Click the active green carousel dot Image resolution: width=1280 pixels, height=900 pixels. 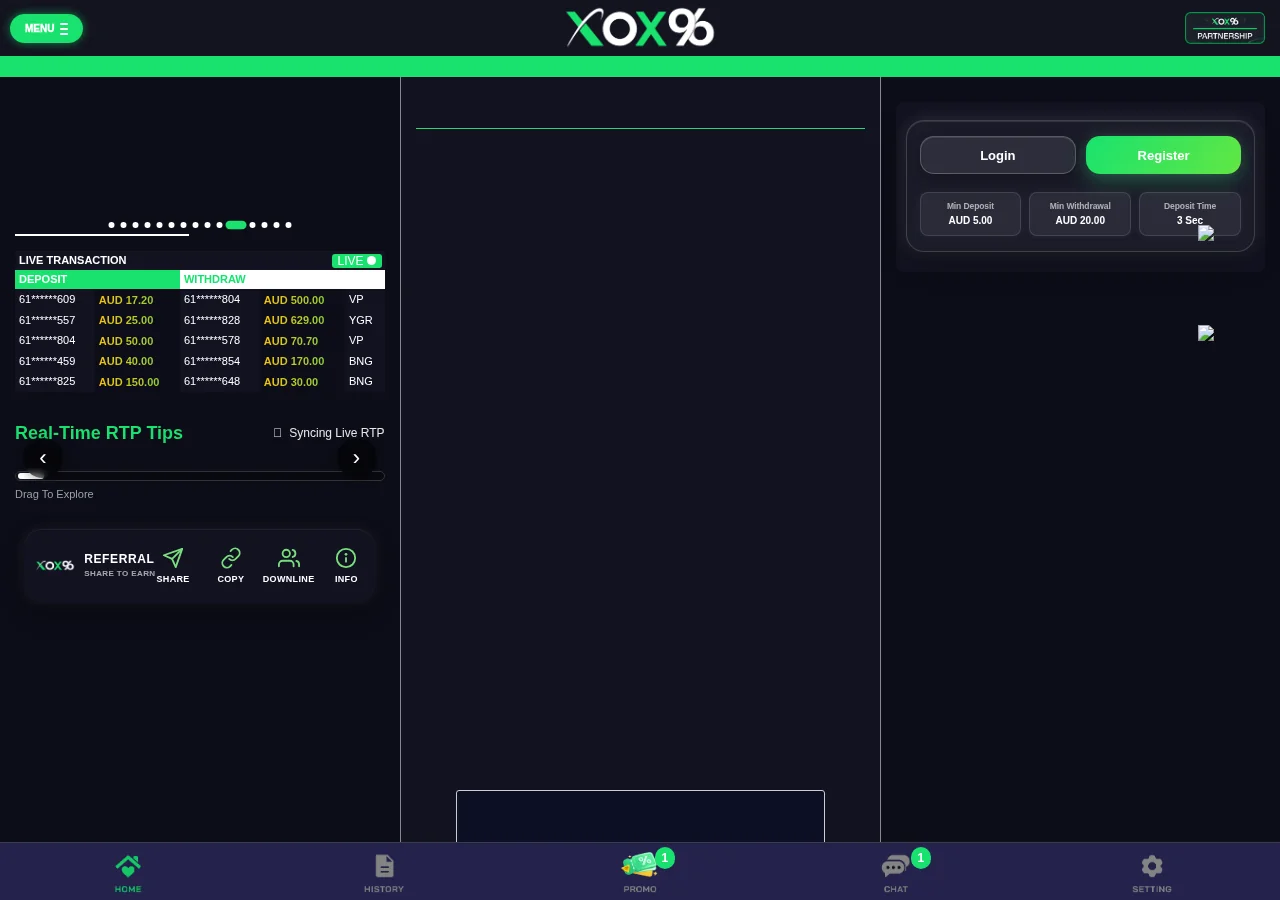[236, 225]
